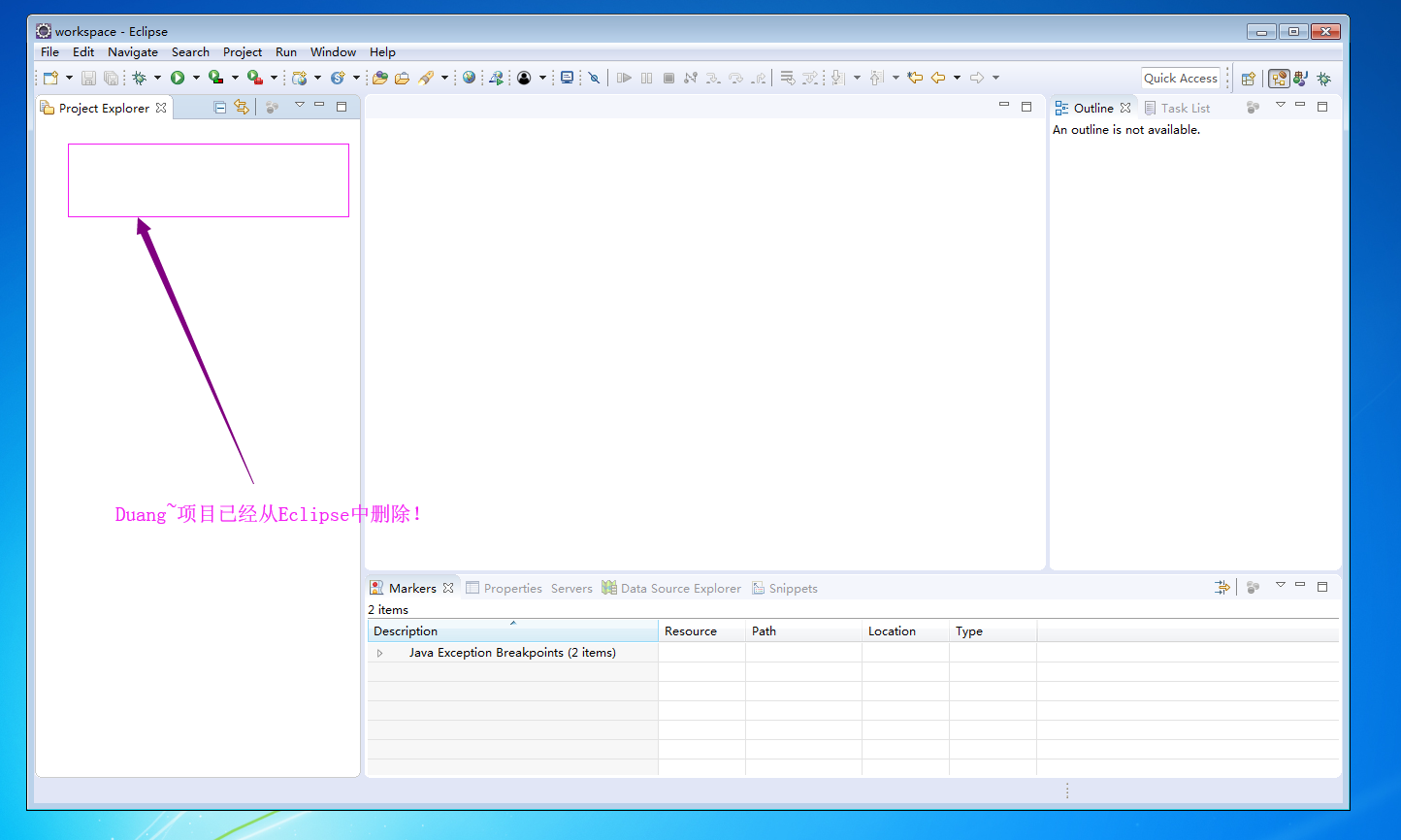The width and height of the screenshot is (1401, 840).
Task: Open Project Explorer View Menu triangle
Action: point(299,105)
